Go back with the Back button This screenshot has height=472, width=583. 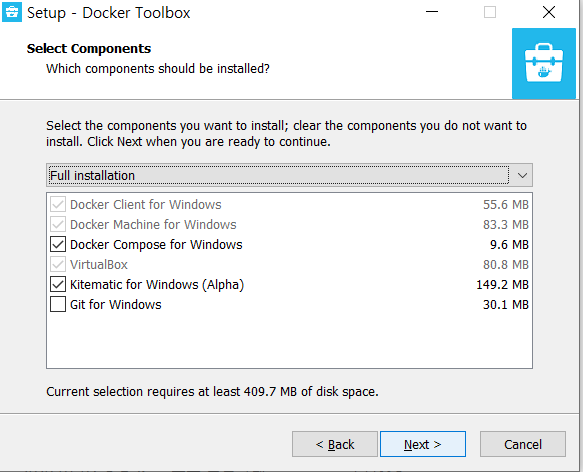point(335,444)
